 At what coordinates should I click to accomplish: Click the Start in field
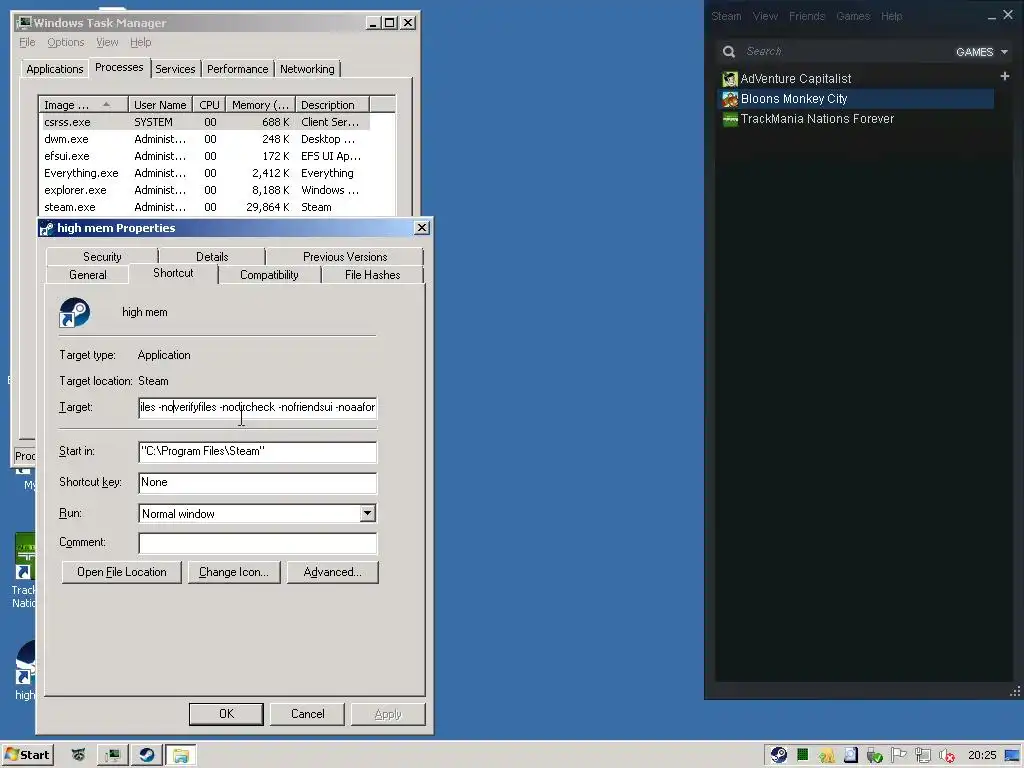257,451
